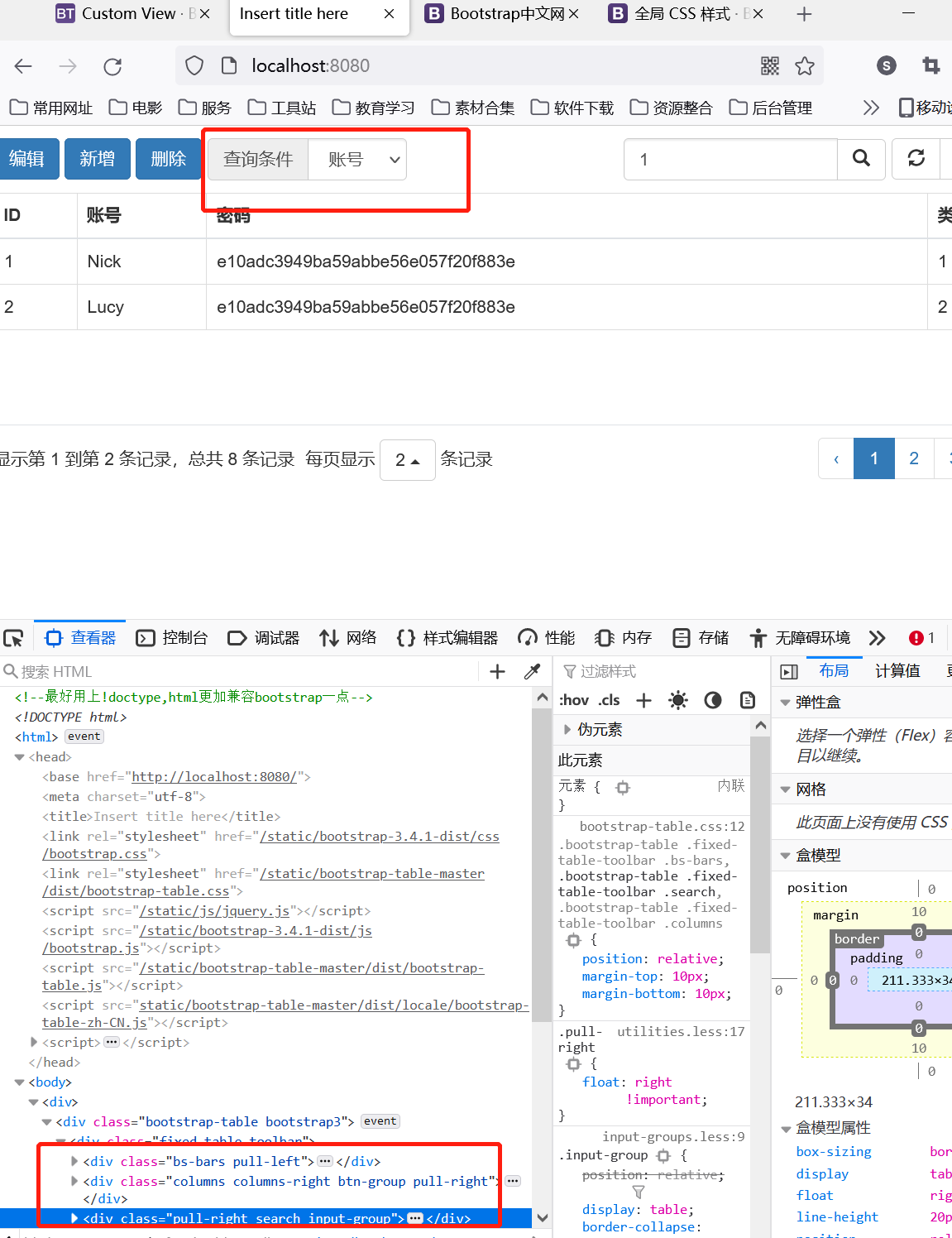Go to the previous page arrow
This screenshot has height=1238, width=952.
pos(836,458)
